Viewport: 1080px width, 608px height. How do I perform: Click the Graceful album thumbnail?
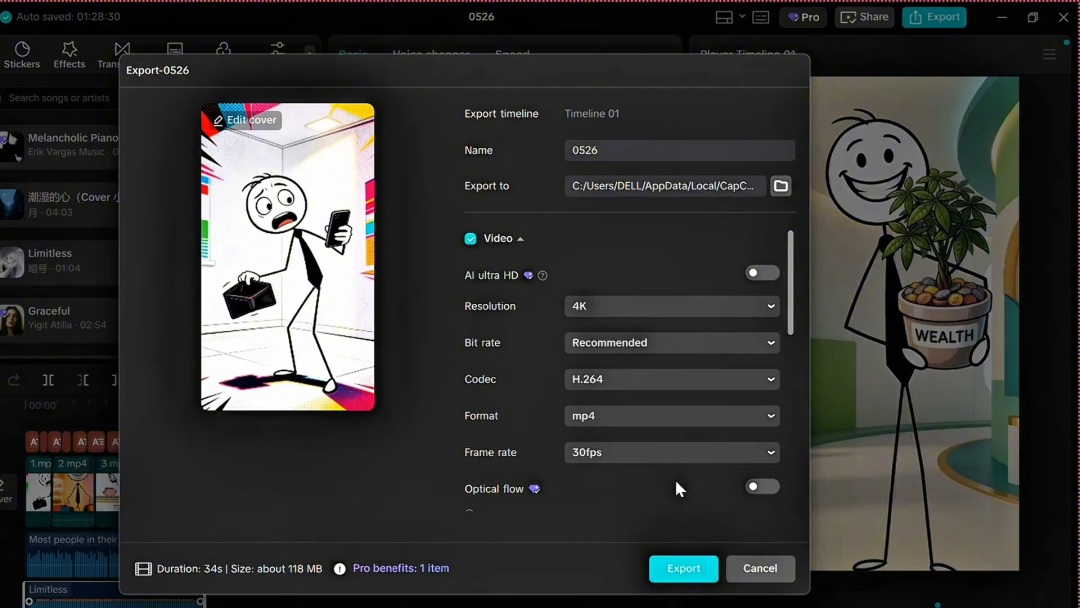(x=12, y=319)
